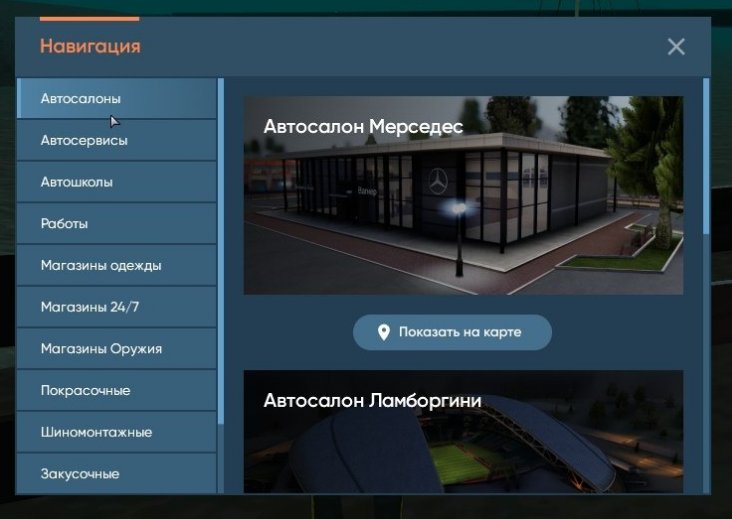The image size is (732, 519).
Task: Click the Навигация heading tab
Action: pyautogui.click(x=90, y=46)
